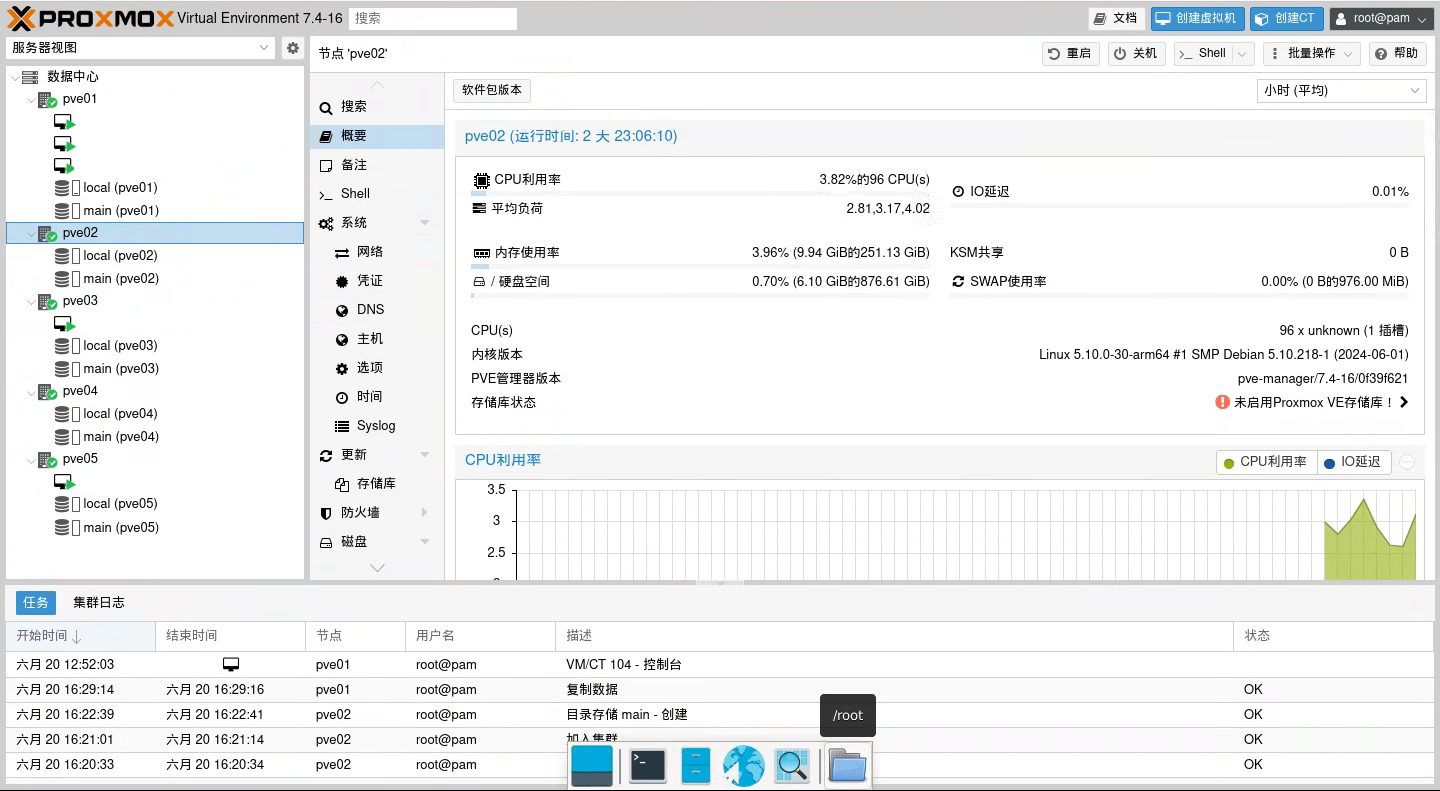The height and width of the screenshot is (791, 1440).
Task: Select storage local (pve05)
Action: [x=120, y=504]
